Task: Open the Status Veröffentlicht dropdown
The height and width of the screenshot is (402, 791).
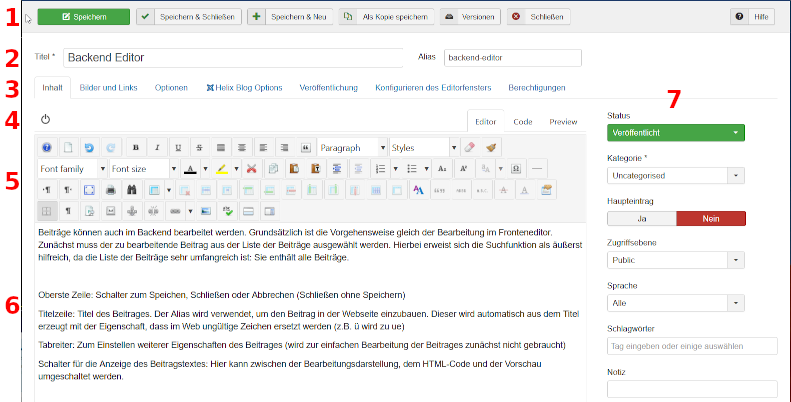Action: coord(676,133)
